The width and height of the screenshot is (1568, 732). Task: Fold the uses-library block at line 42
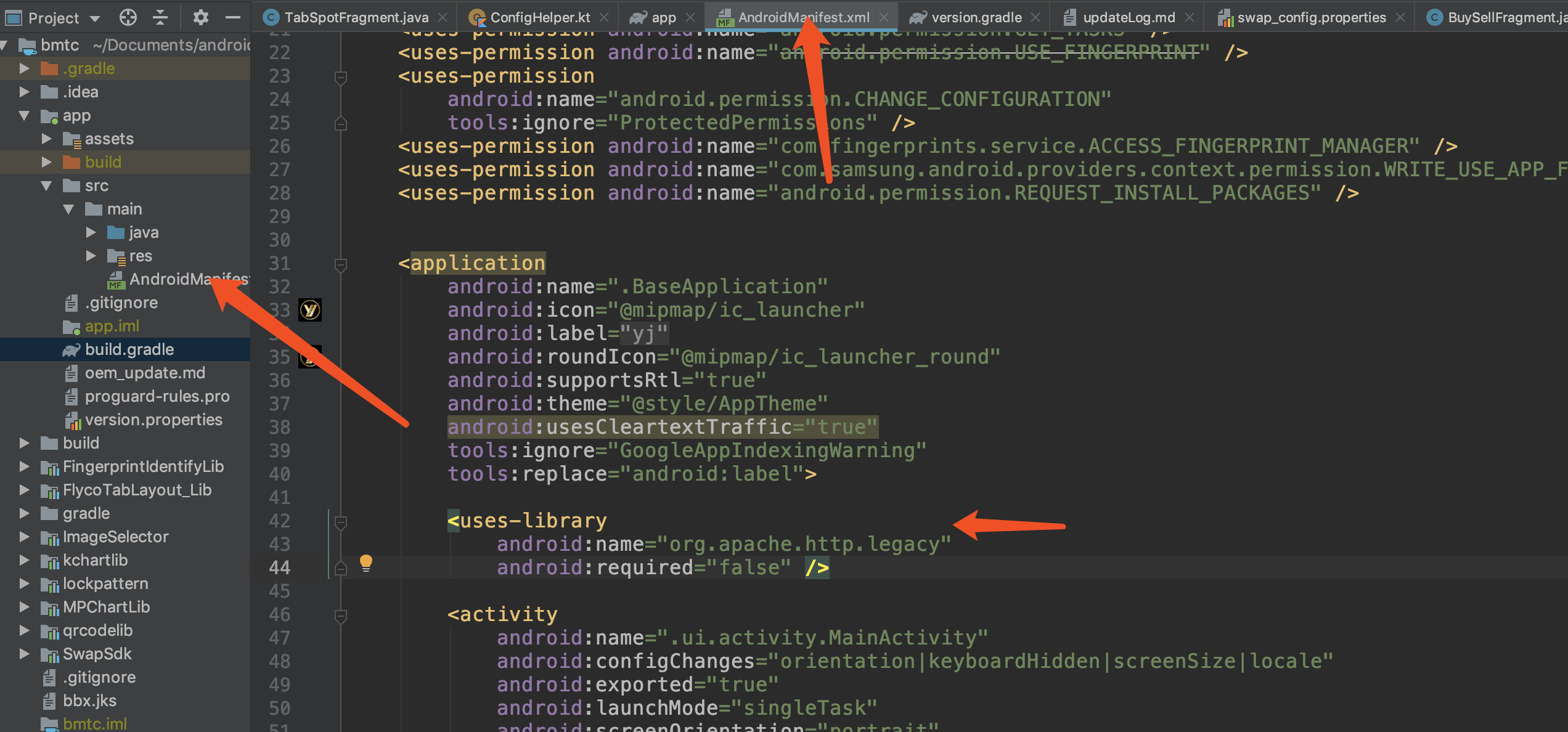tap(340, 522)
